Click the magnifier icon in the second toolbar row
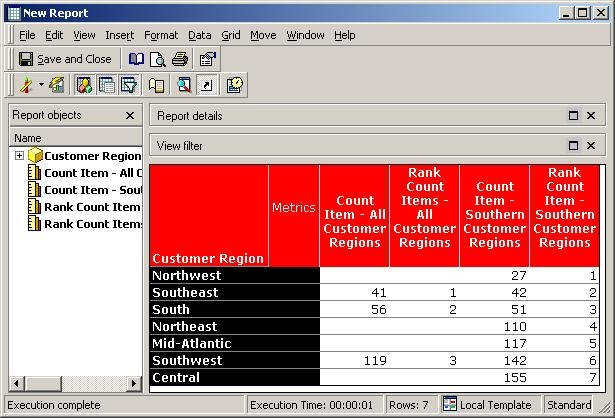Image resolution: width=615 pixels, height=418 pixels. [184, 86]
